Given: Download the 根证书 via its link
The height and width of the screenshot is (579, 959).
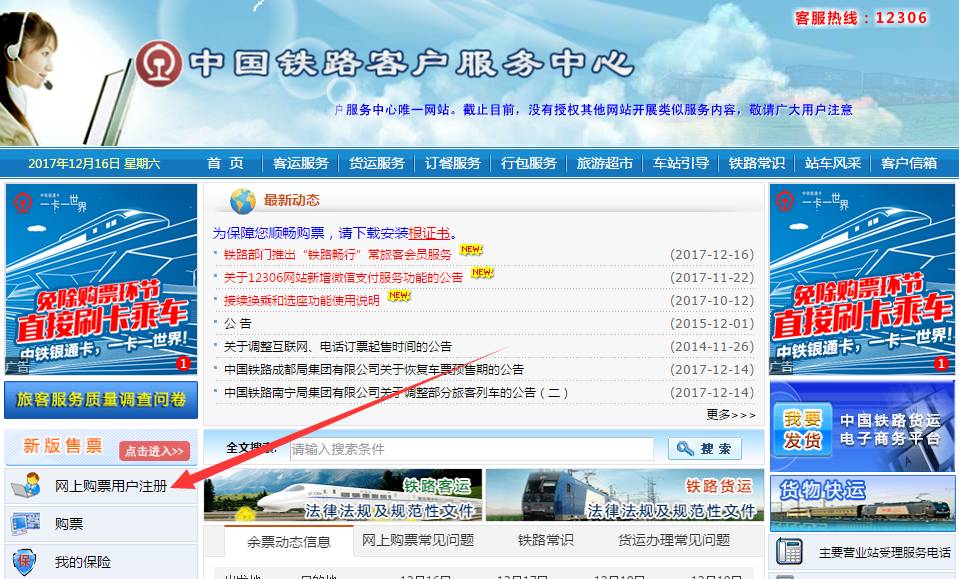Looking at the screenshot, I should 428,228.
